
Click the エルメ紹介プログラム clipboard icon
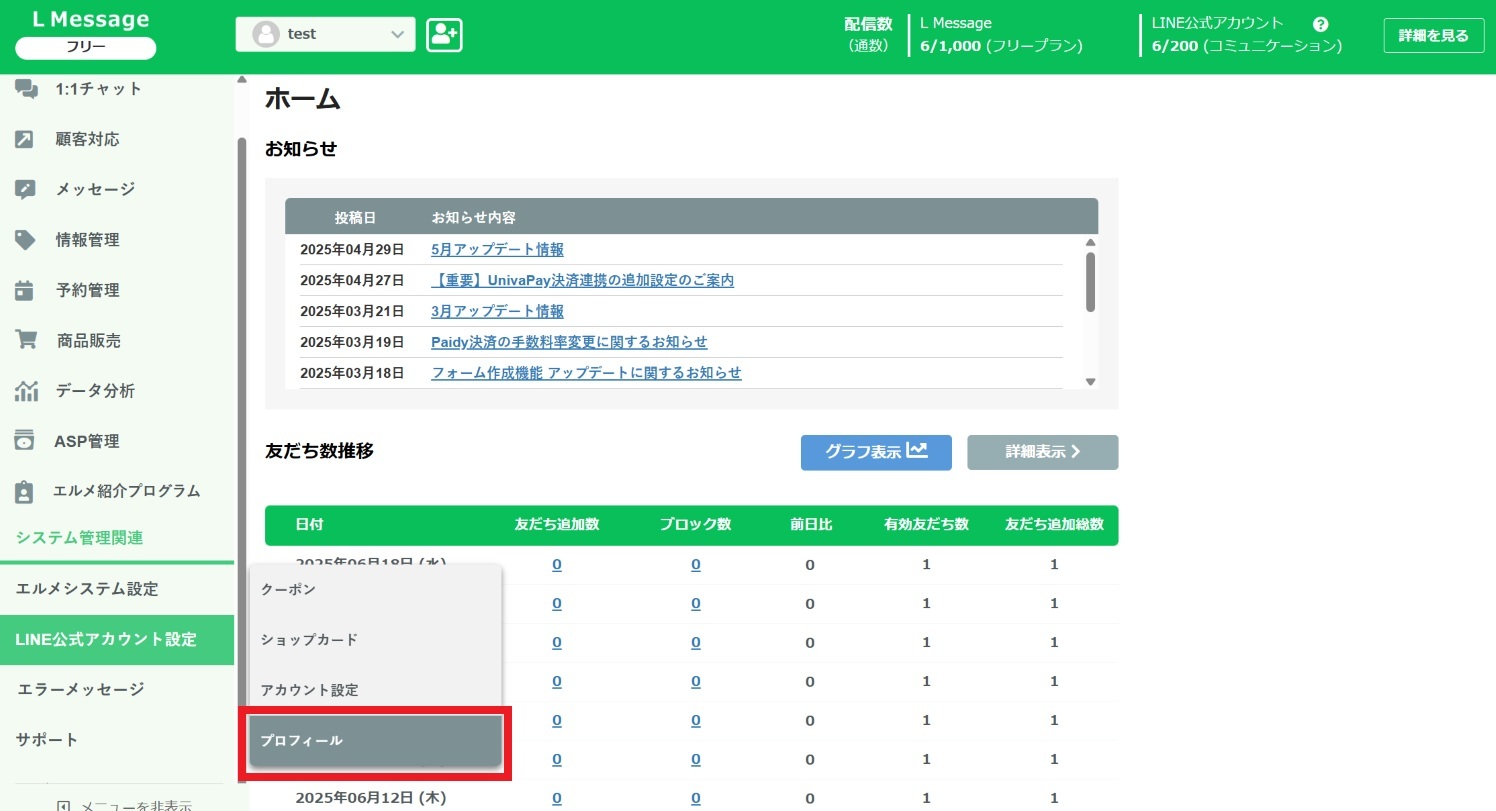click(x=25, y=491)
